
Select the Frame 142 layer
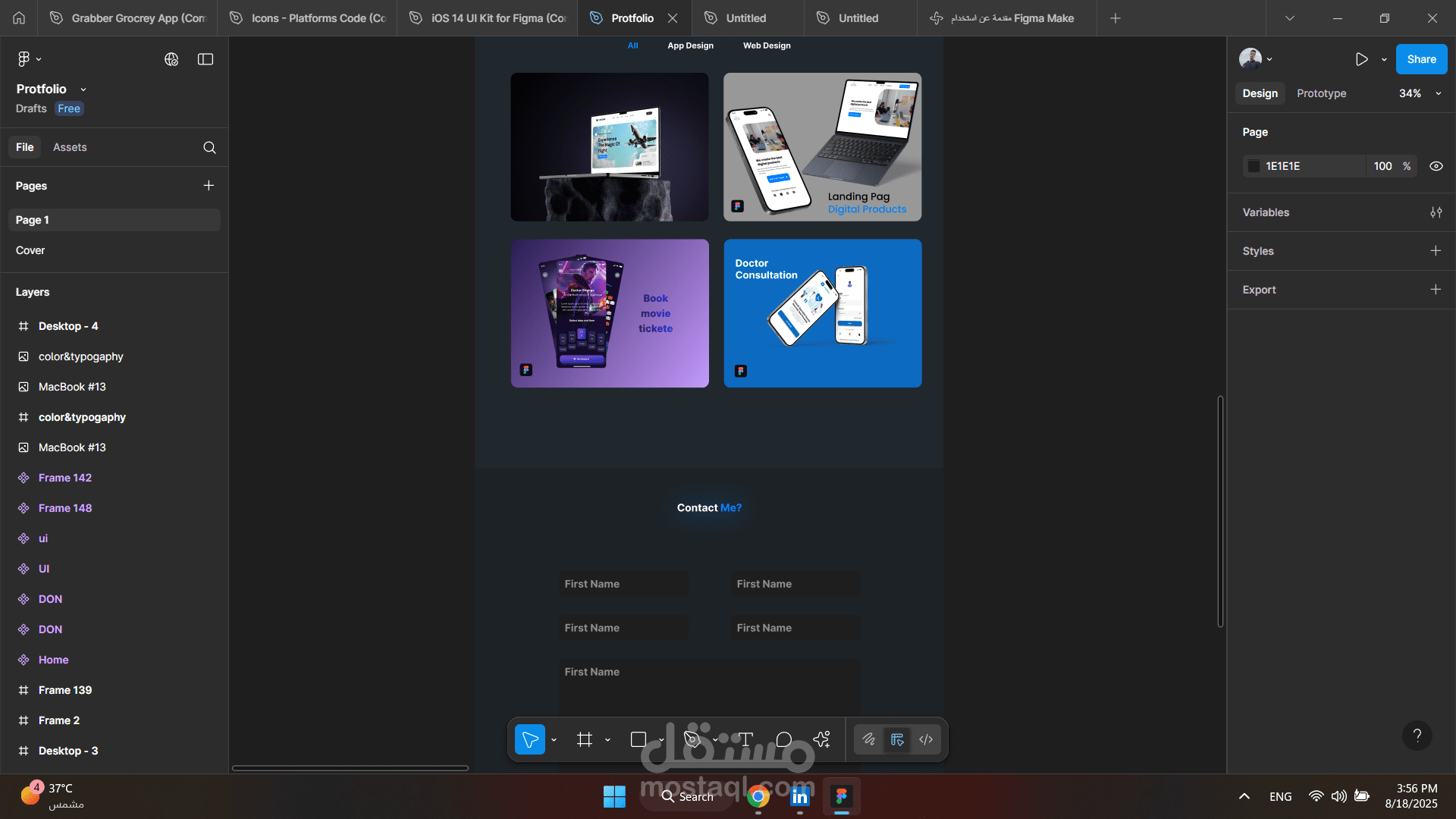pos(65,478)
